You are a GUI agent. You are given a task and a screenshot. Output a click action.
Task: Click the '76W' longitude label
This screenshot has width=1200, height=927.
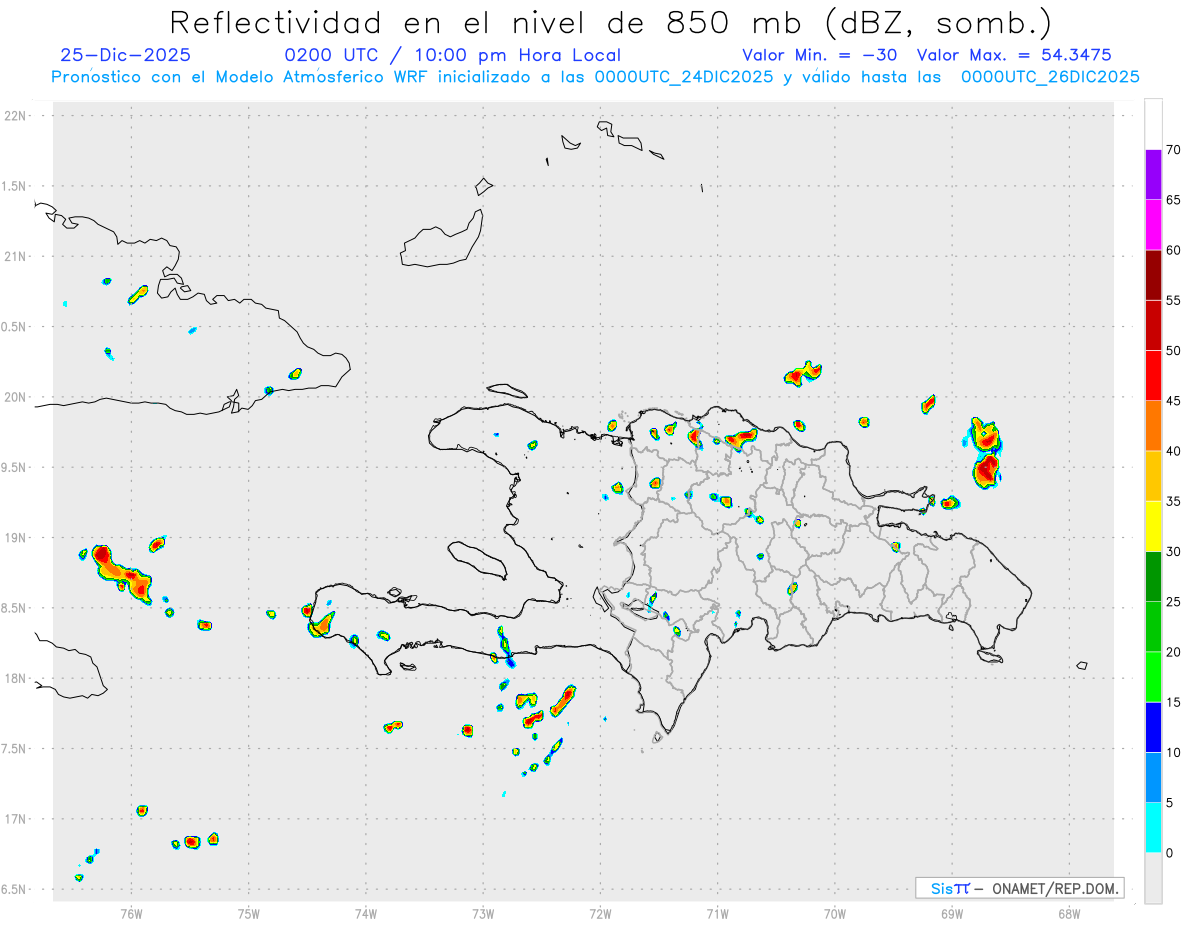(x=131, y=914)
